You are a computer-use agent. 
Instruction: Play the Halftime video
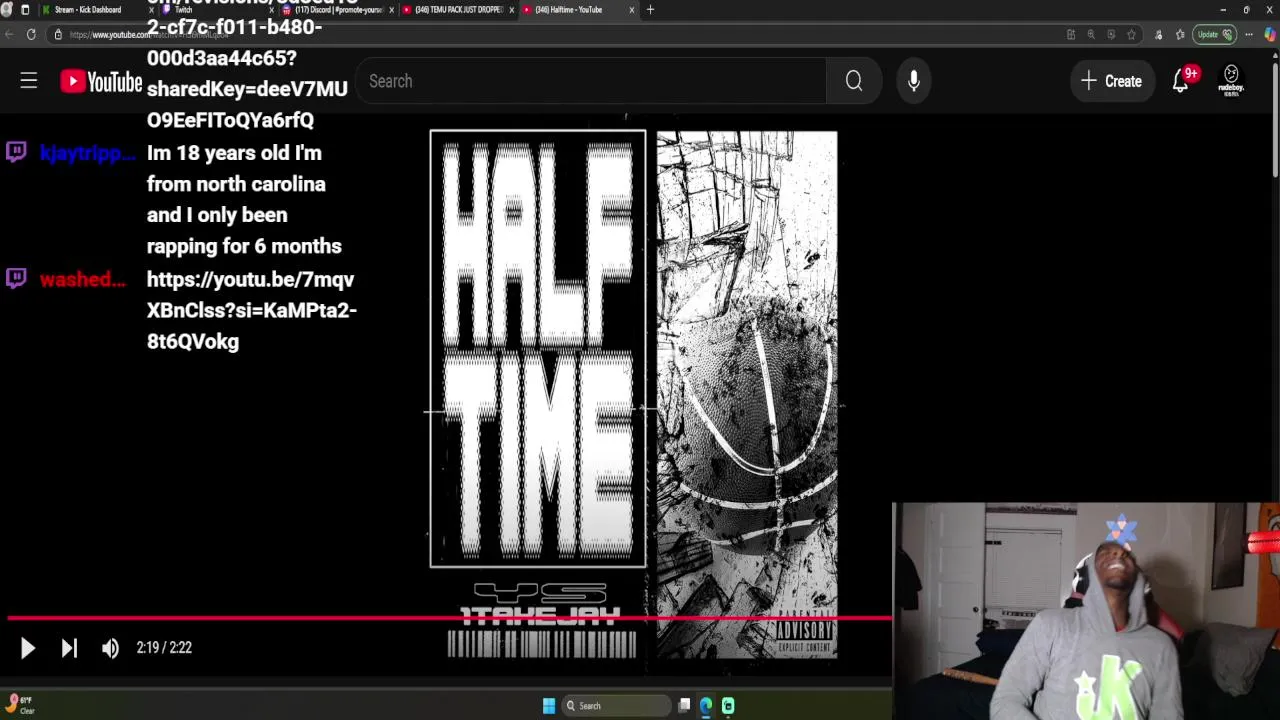point(27,648)
